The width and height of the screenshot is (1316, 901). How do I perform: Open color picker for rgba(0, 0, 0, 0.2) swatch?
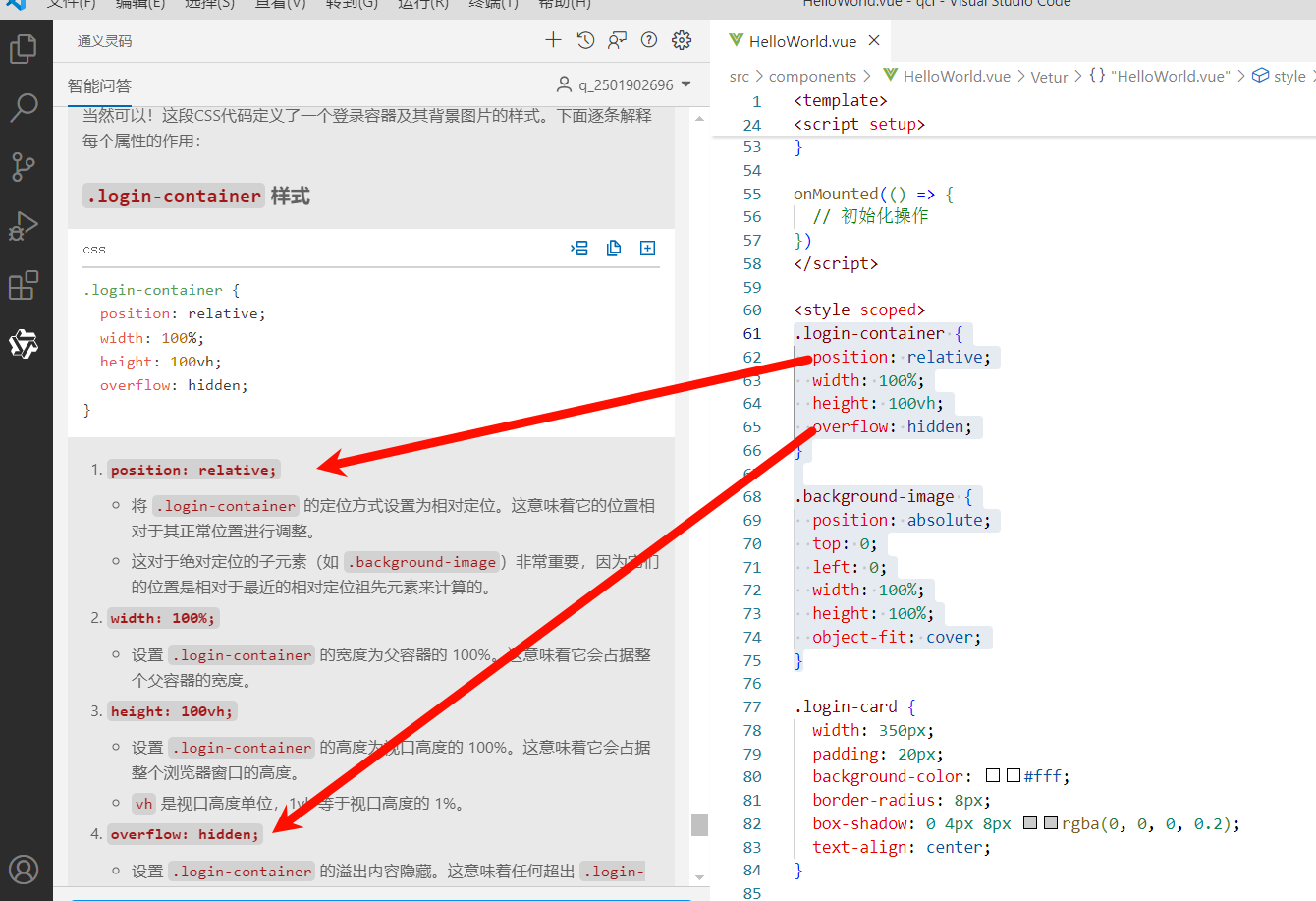tap(1051, 822)
